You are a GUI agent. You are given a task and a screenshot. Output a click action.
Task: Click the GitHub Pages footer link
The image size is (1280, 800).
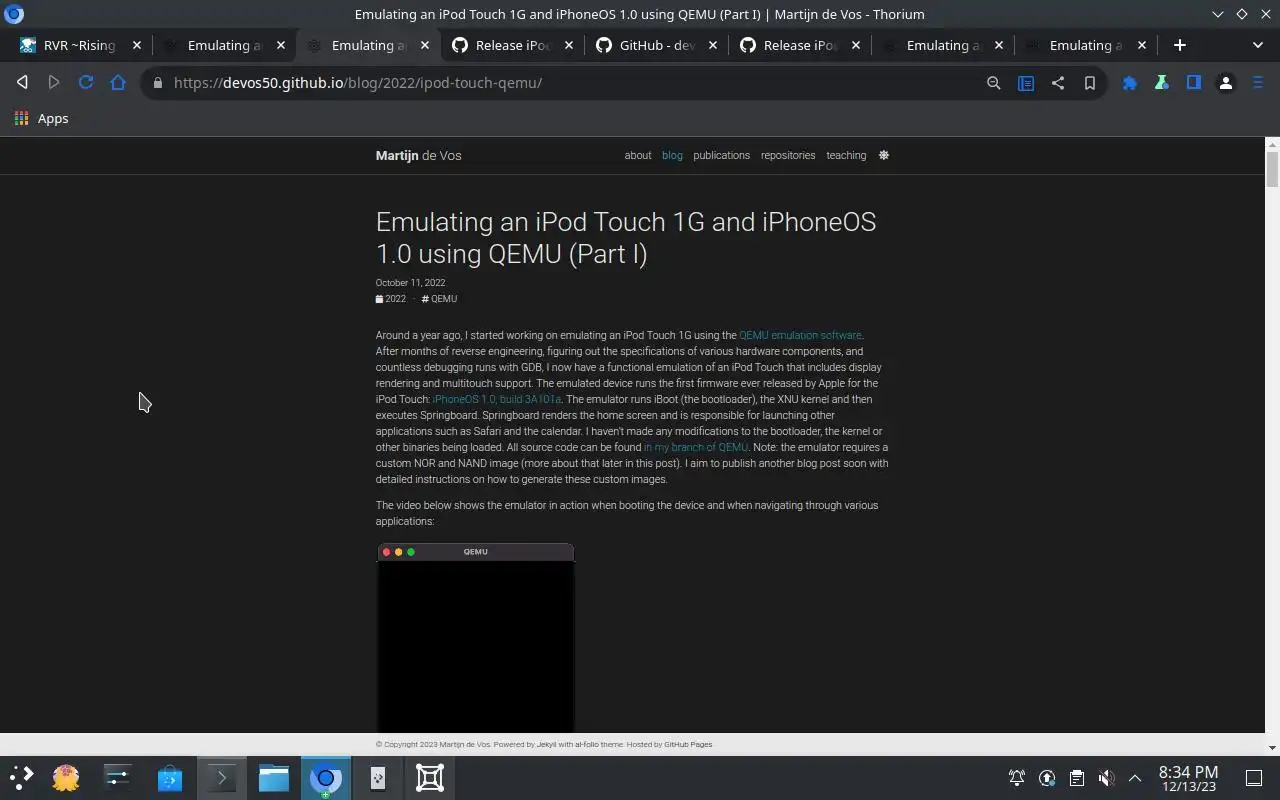(x=688, y=744)
